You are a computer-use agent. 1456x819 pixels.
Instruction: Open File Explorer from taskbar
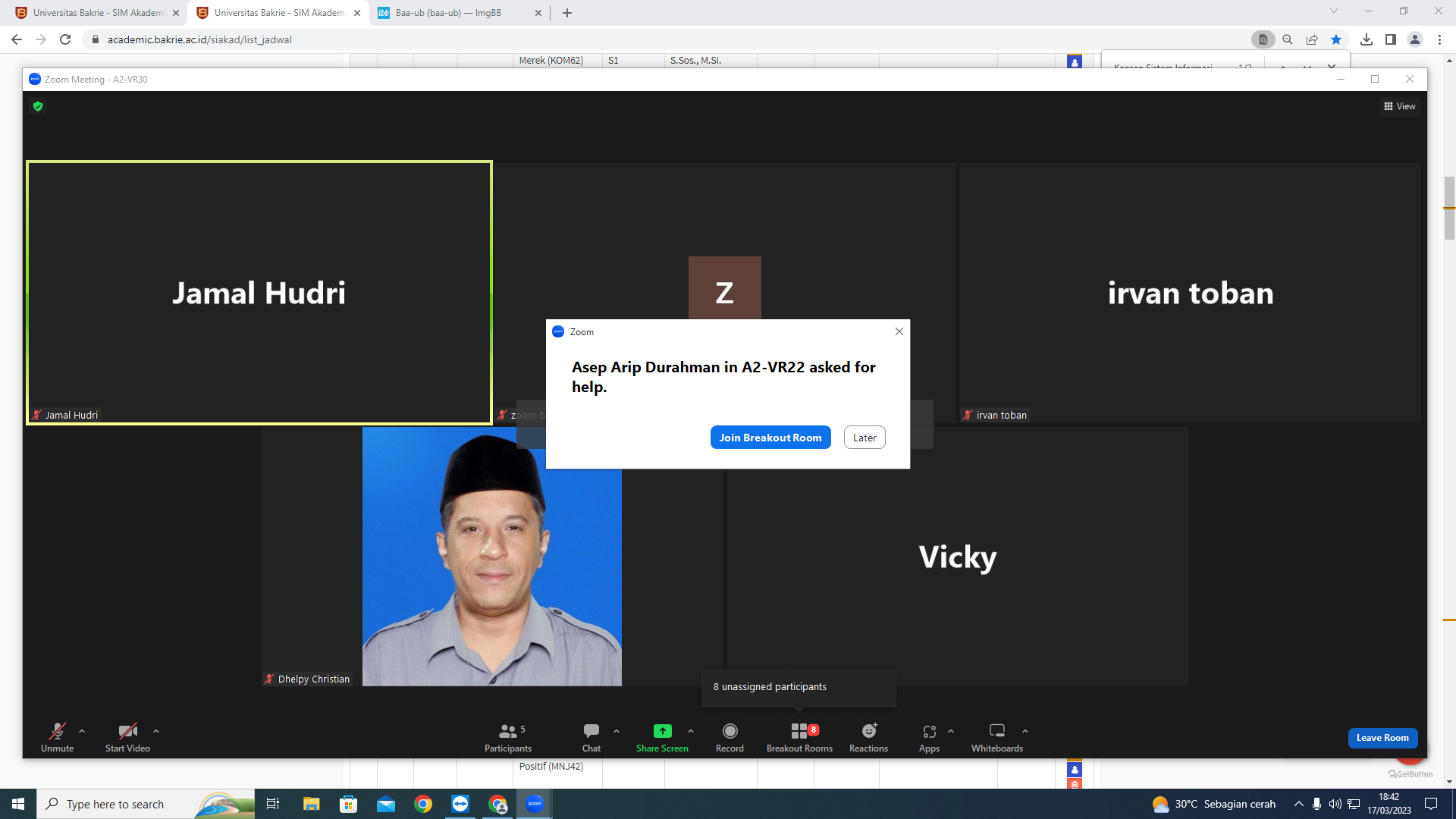(311, 804)
